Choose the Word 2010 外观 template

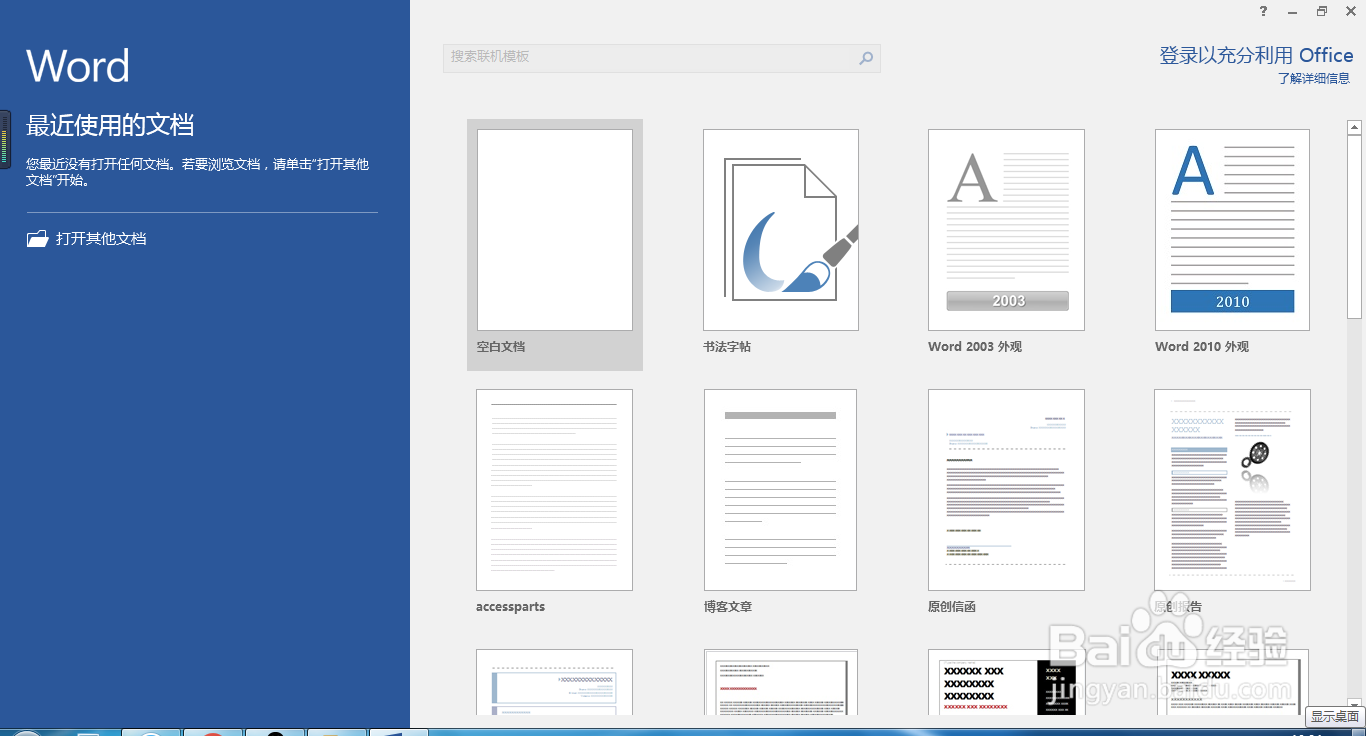coord(1232,230)
